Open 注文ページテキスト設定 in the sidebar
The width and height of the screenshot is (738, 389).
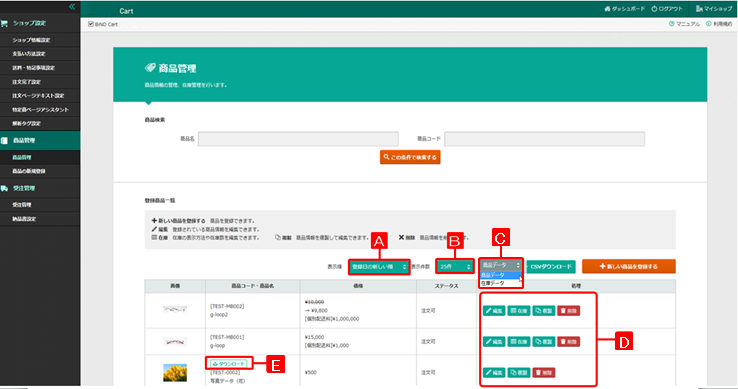pos(38,96)
